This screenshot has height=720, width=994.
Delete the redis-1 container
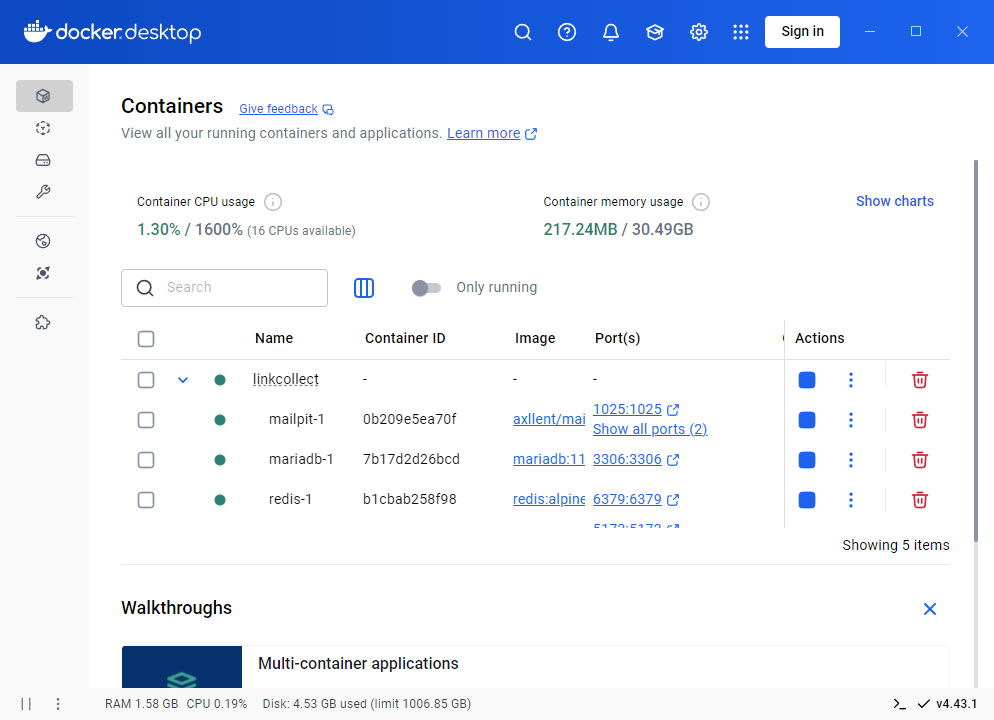(x=920, y=500)
